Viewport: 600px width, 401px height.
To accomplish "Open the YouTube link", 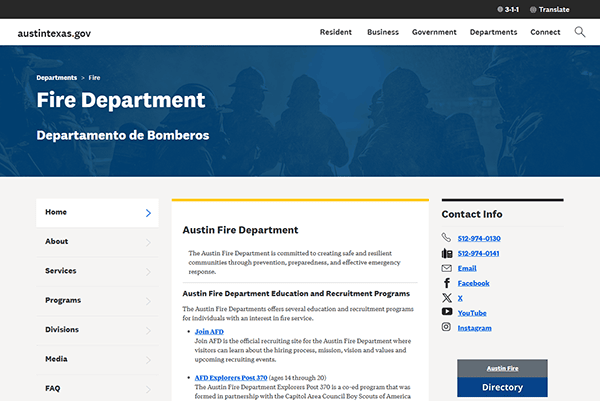I will (472, 313).
